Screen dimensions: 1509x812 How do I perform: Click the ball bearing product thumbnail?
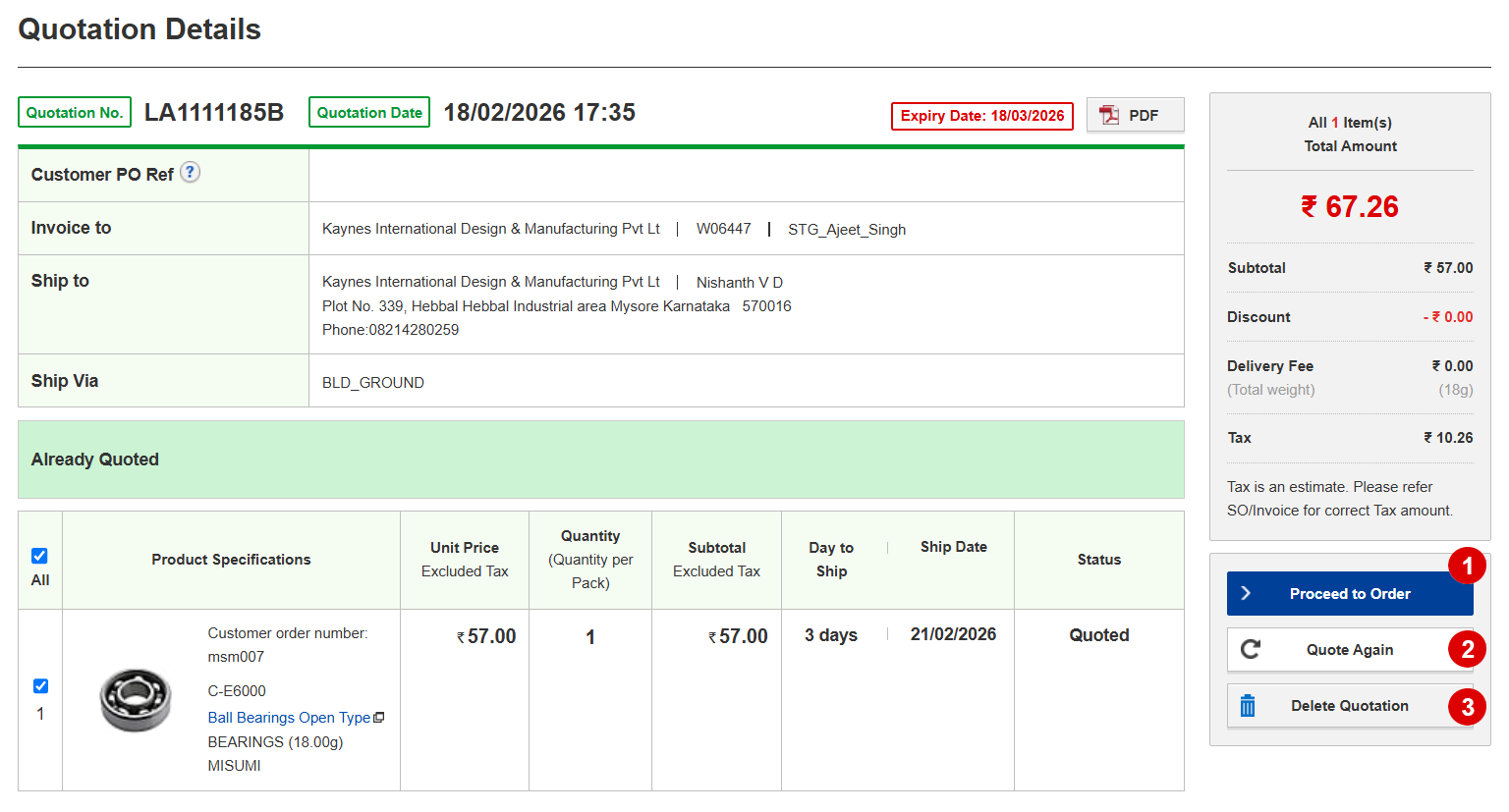click(x=136, y=700)
